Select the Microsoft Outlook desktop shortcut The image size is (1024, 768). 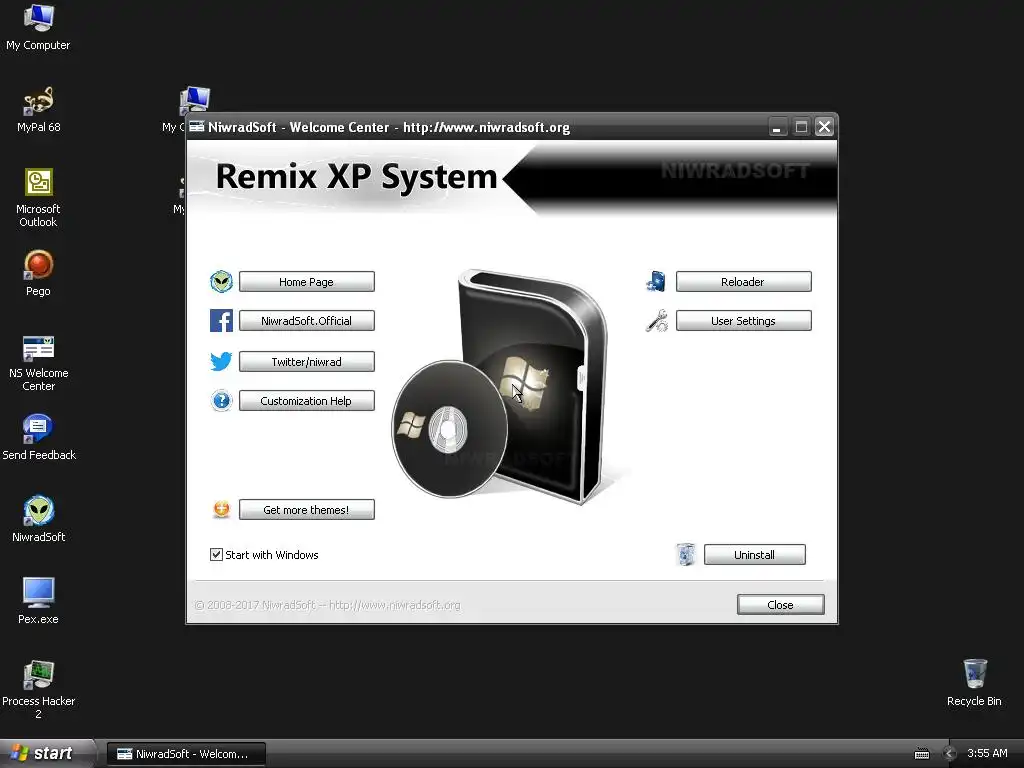pyautogui.click(x=38, y=197)
